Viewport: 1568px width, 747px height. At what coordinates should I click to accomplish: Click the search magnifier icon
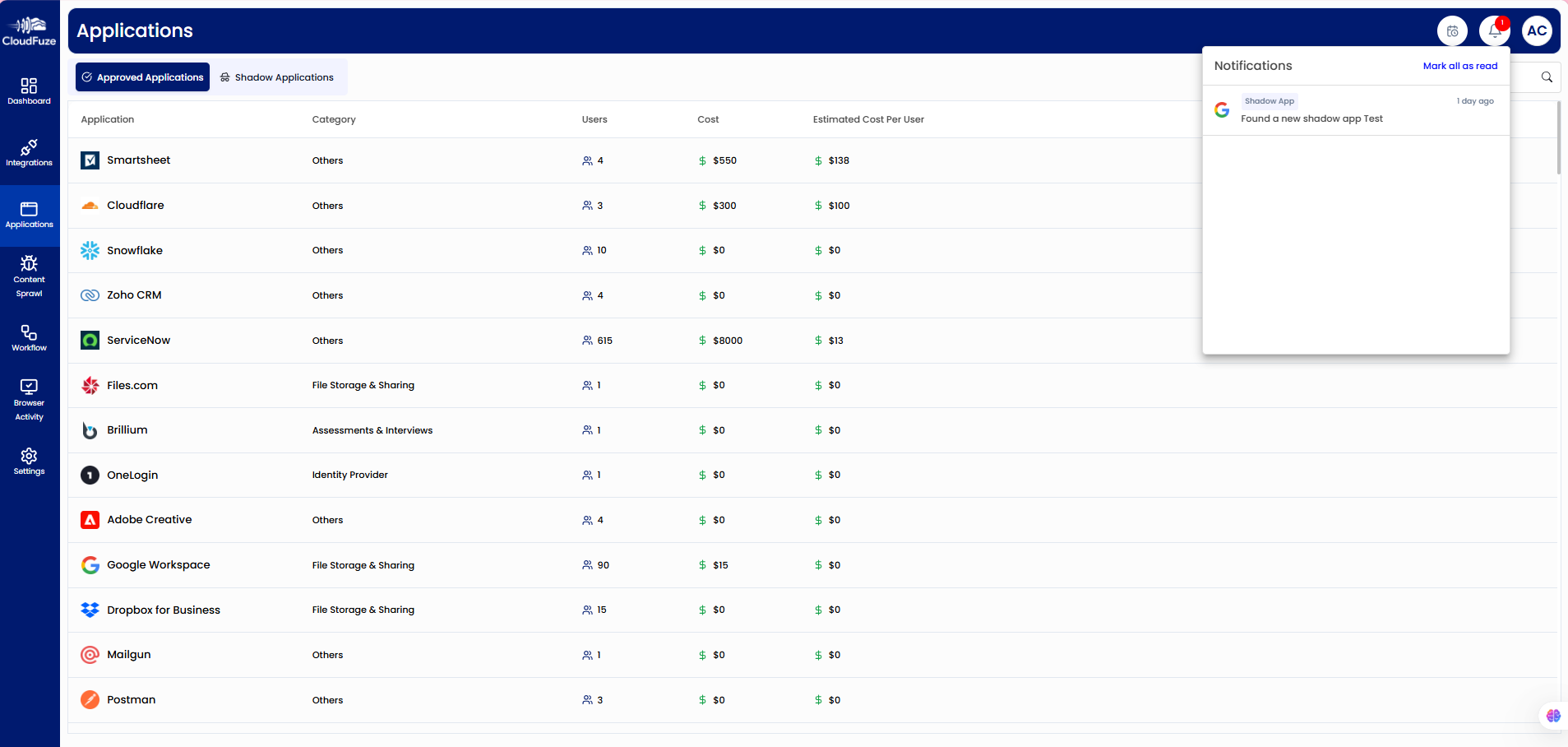click(x=1547, y=77)
